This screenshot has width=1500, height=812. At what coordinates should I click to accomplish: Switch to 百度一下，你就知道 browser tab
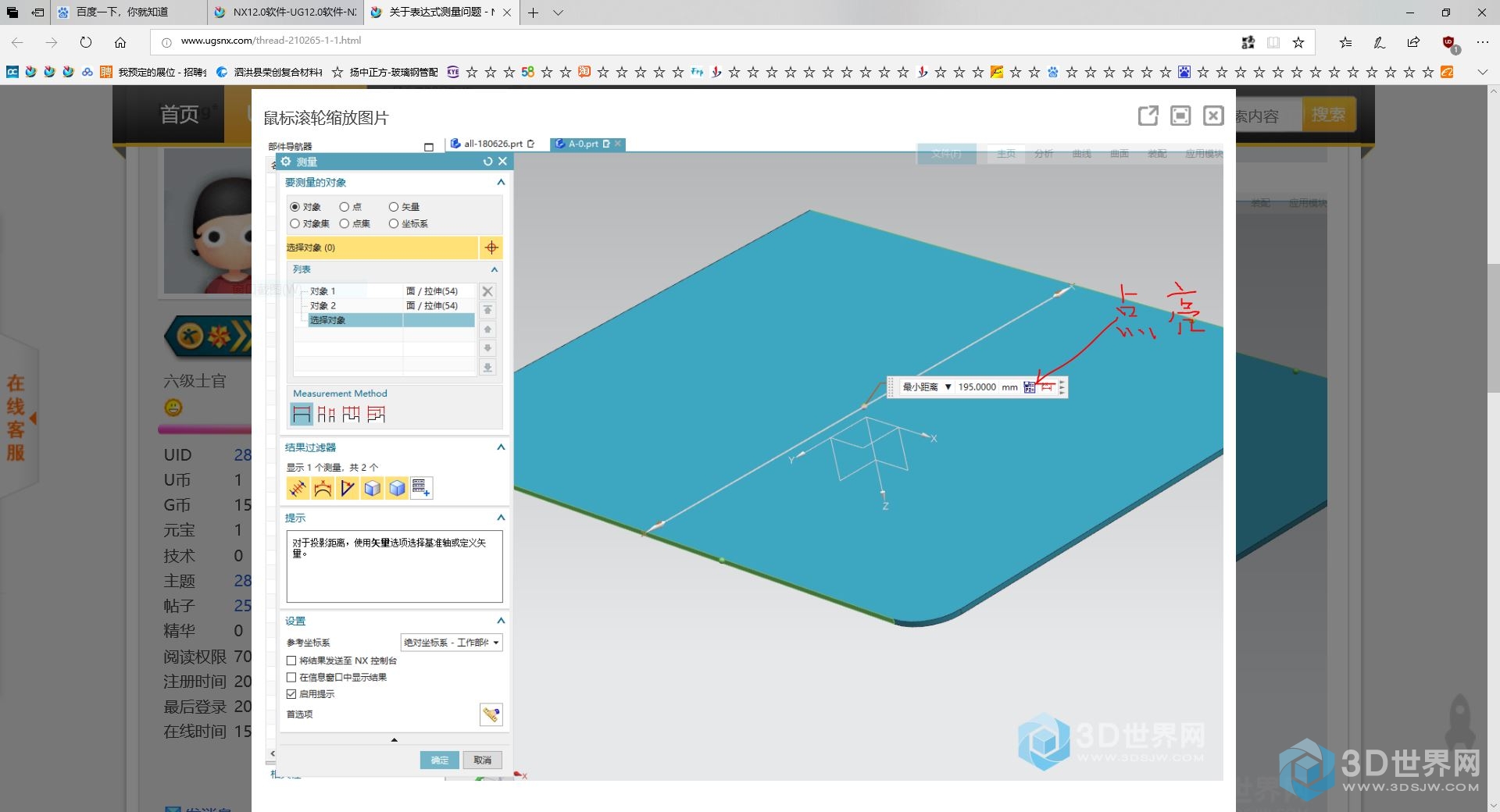coord(129,12)
